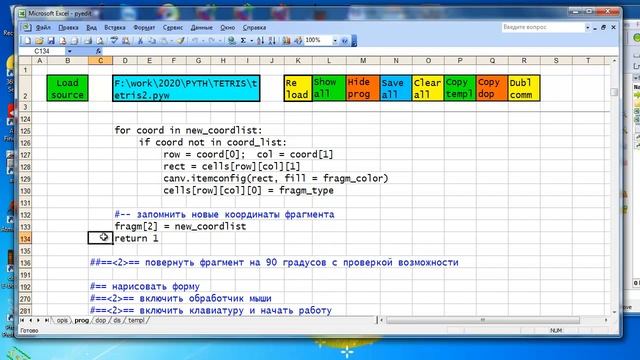Click the Redo arrow icon
This screenshot has height=360, width=640.
click(x=211, y=40)
